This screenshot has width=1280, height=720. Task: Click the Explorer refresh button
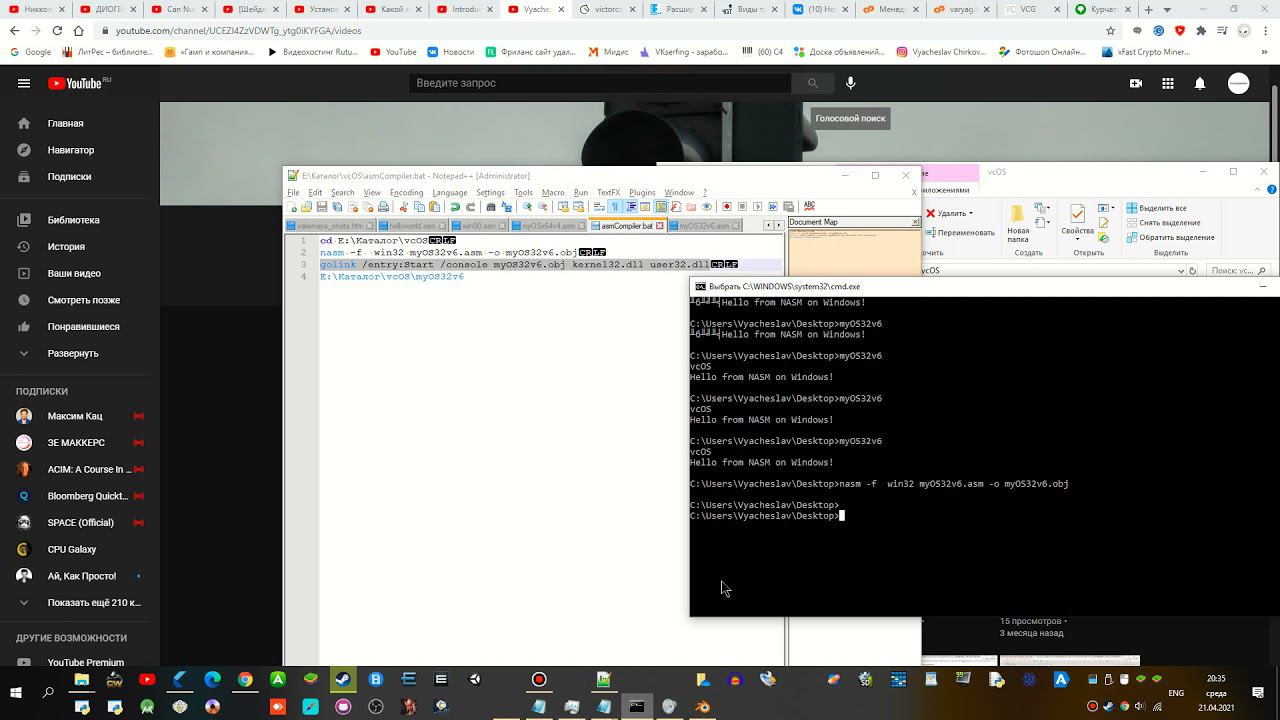click(x=1194, y=270)
